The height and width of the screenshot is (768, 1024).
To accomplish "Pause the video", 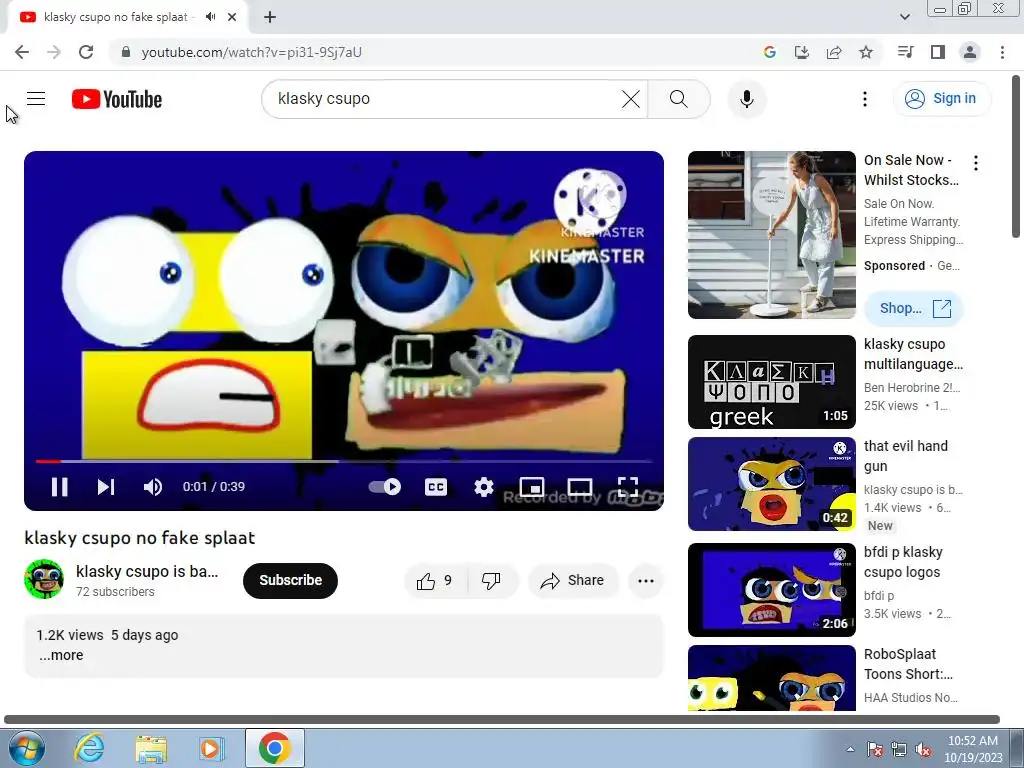I will coord(59,487).
